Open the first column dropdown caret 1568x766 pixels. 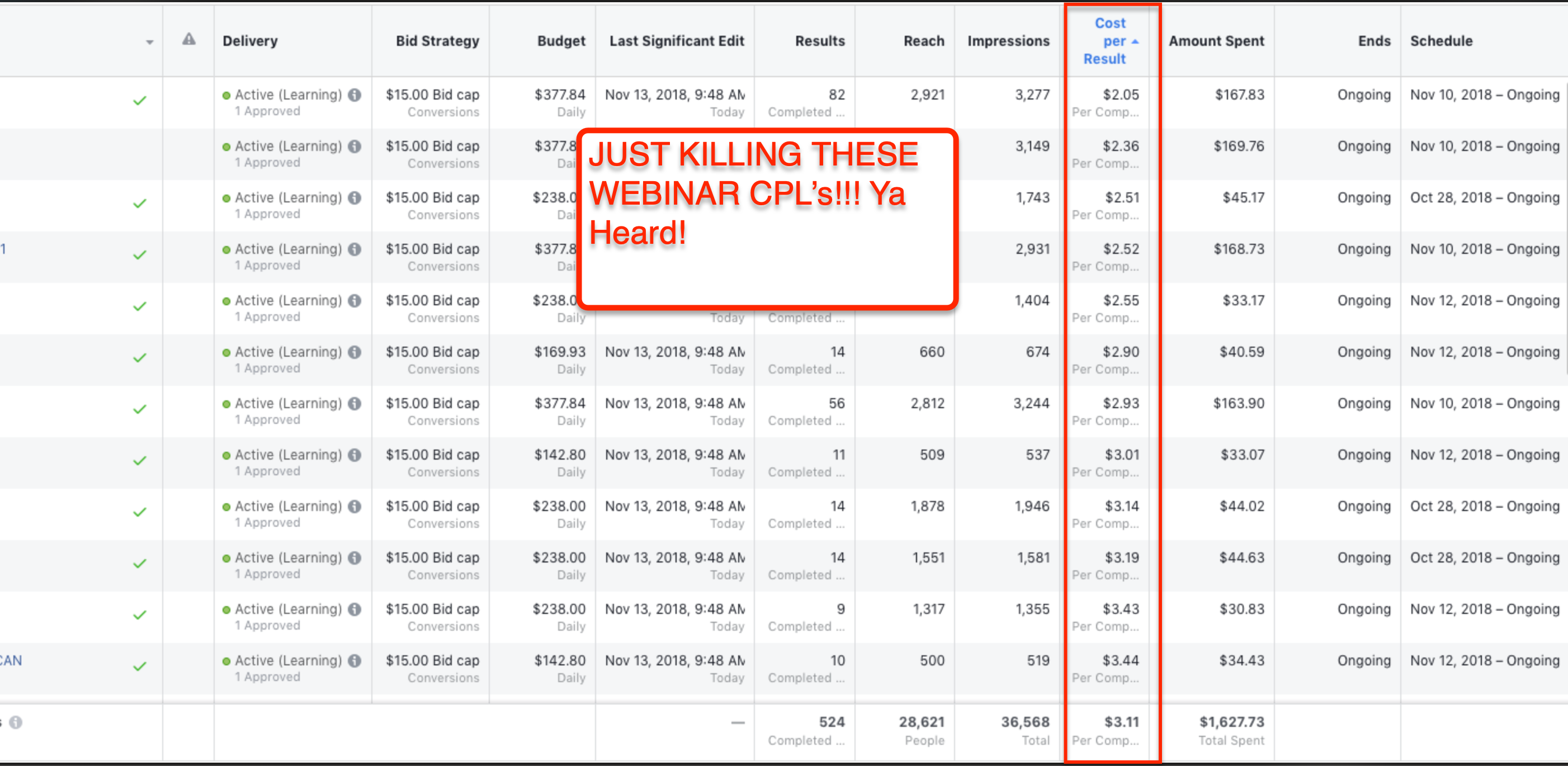click(x=150, y=42)
